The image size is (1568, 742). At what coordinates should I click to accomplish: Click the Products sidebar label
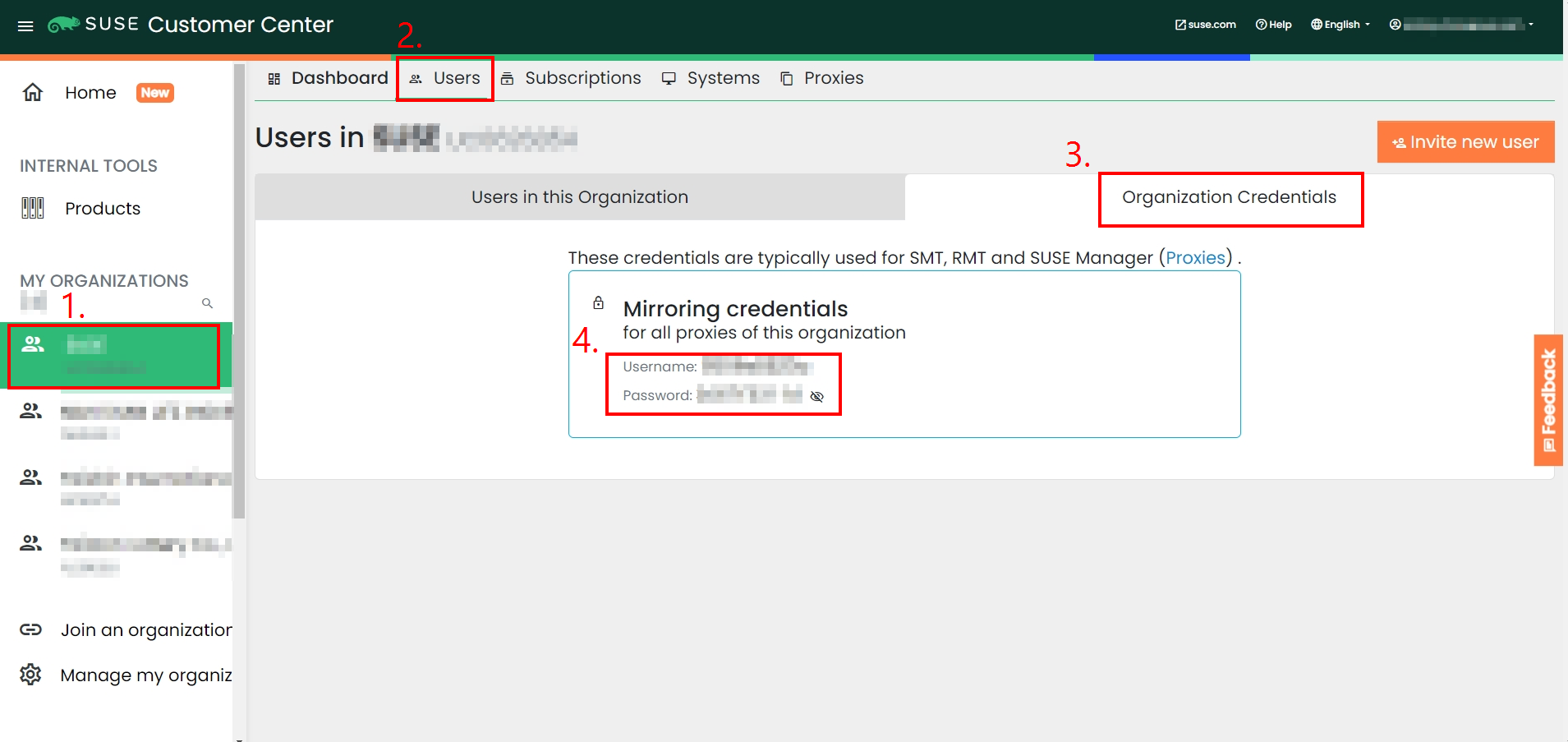tap(103, 209)
